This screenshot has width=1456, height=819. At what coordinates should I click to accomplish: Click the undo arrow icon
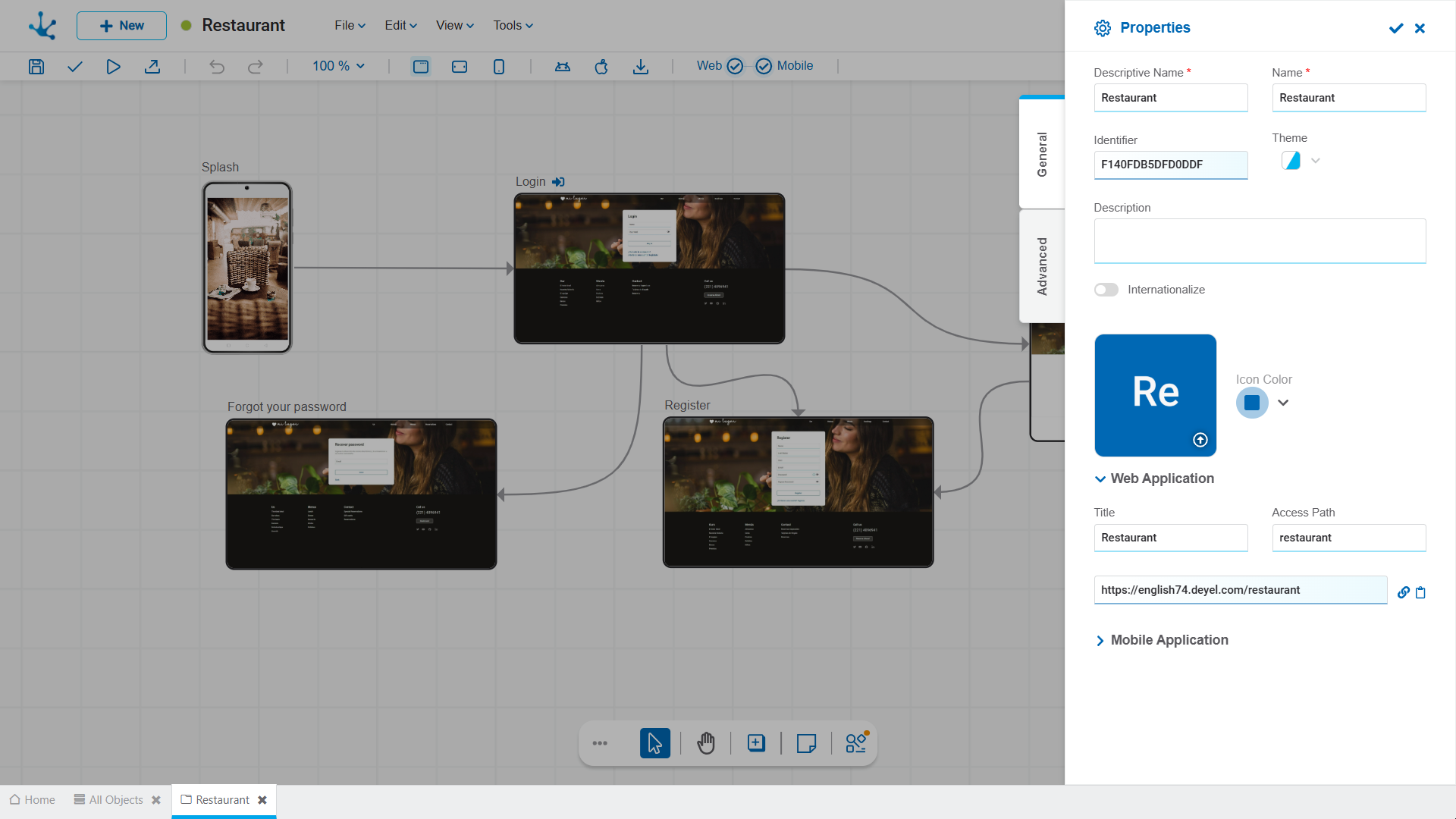(x=217, y=67)
